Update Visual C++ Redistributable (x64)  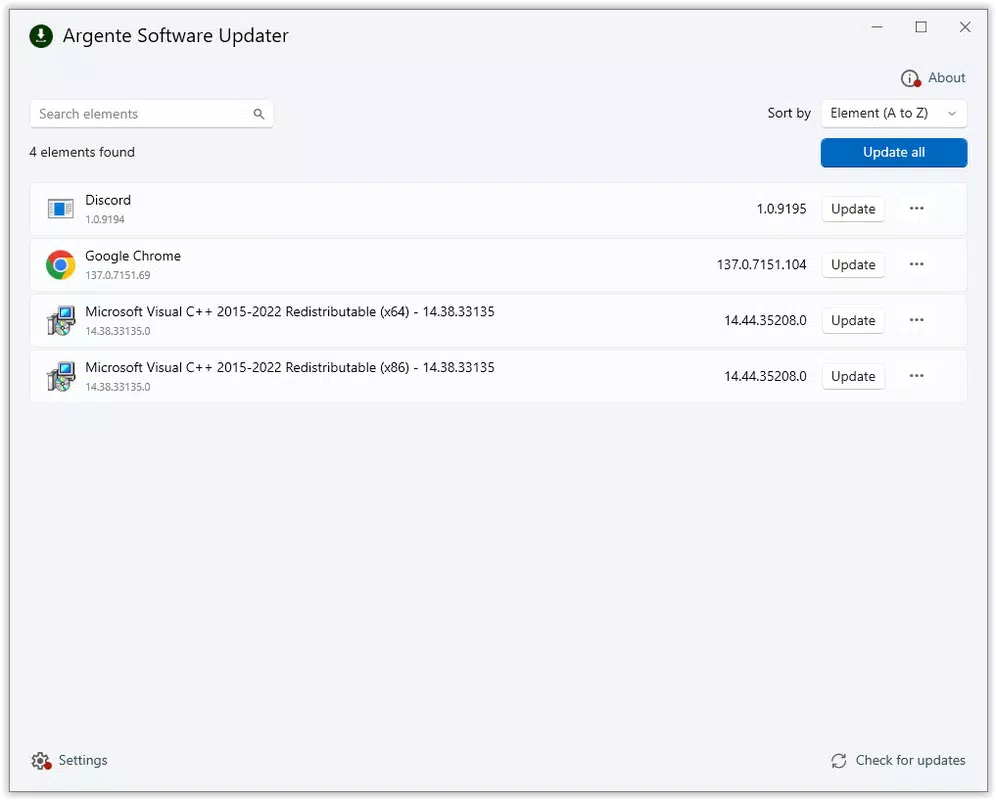(x=853, y=321)
